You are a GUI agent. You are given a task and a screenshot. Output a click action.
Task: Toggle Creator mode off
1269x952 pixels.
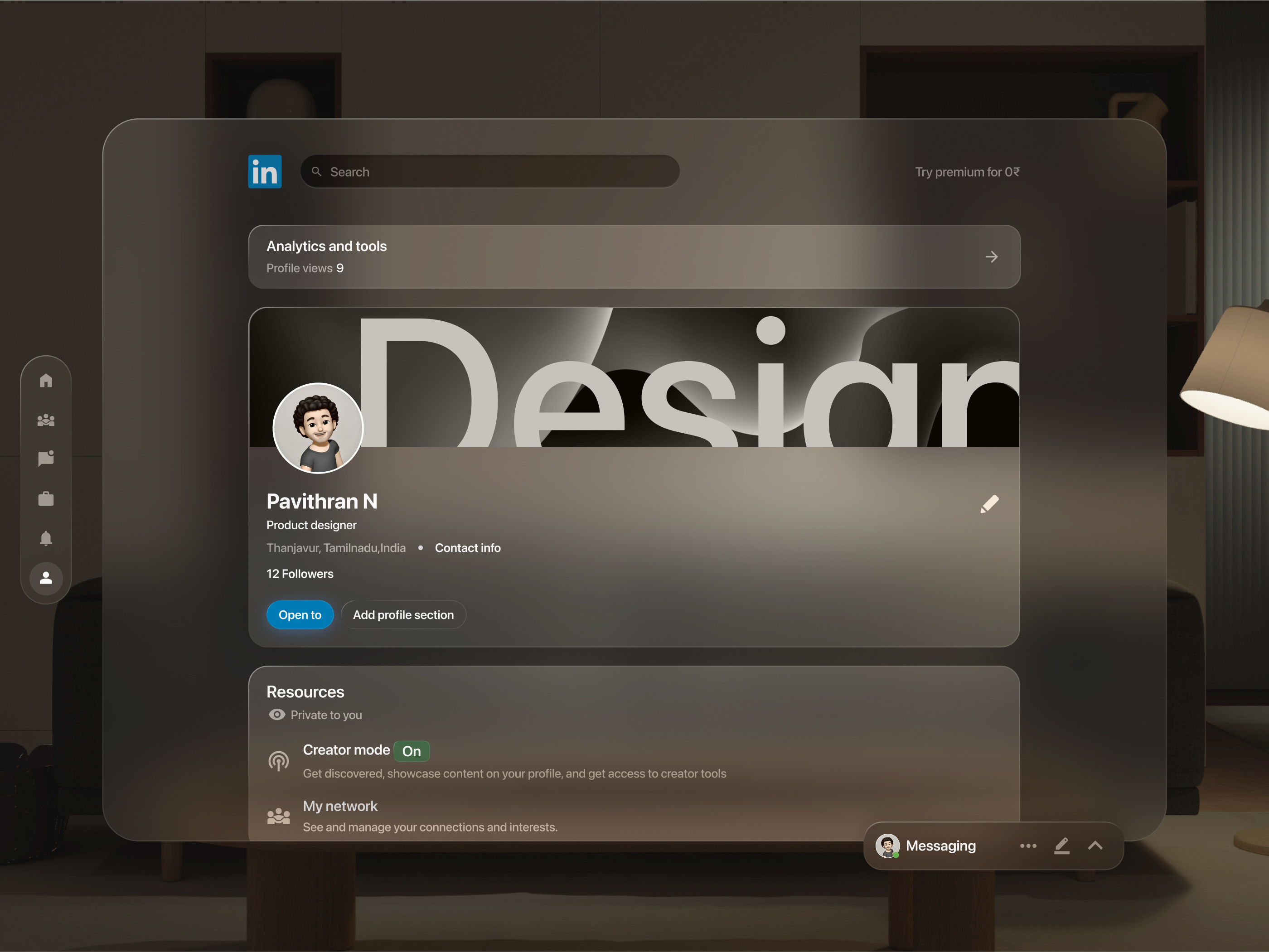(411, 751)
